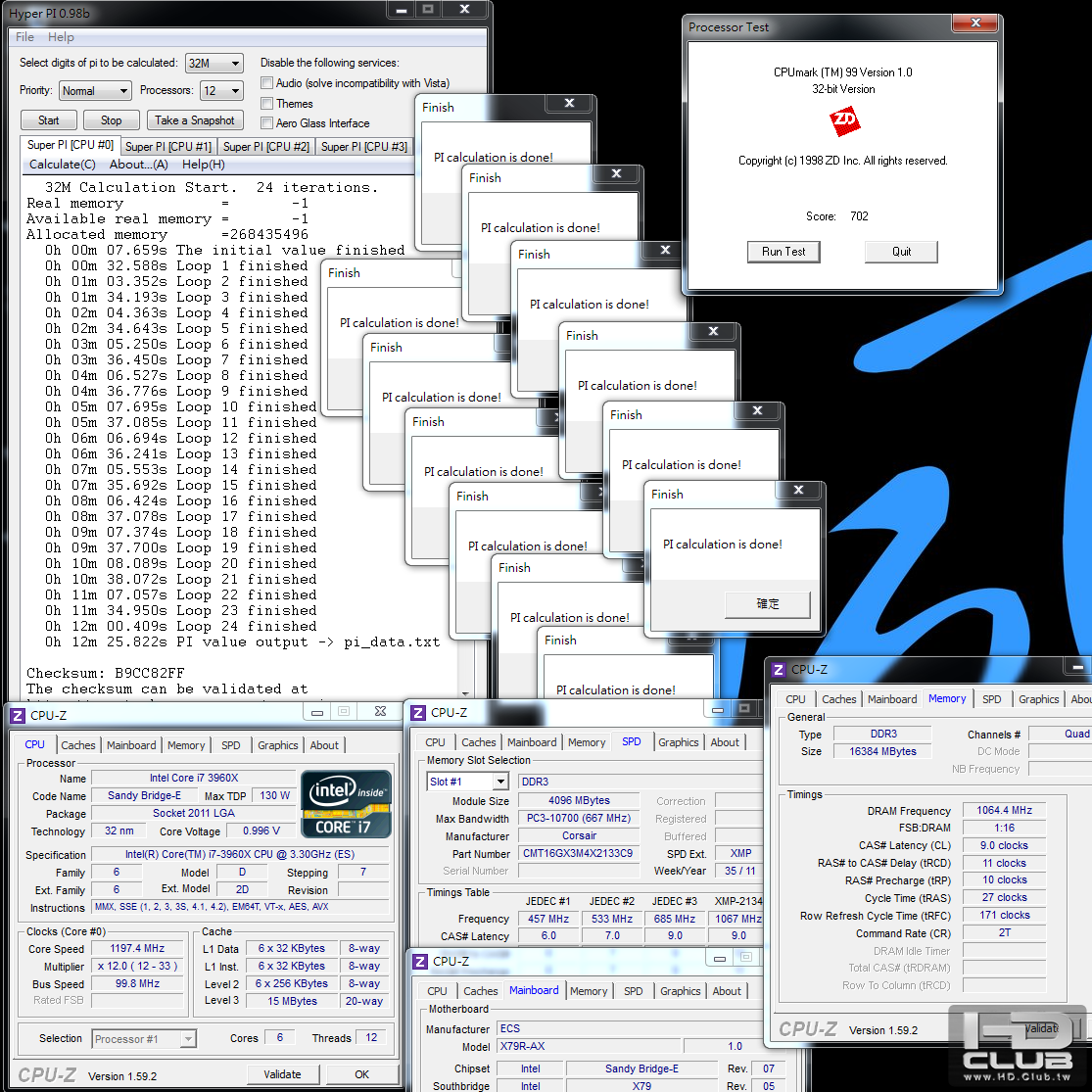Click the CPU-Z Z icon in Memory window title
The image size is (1092, 1092).
pos(778,669)
